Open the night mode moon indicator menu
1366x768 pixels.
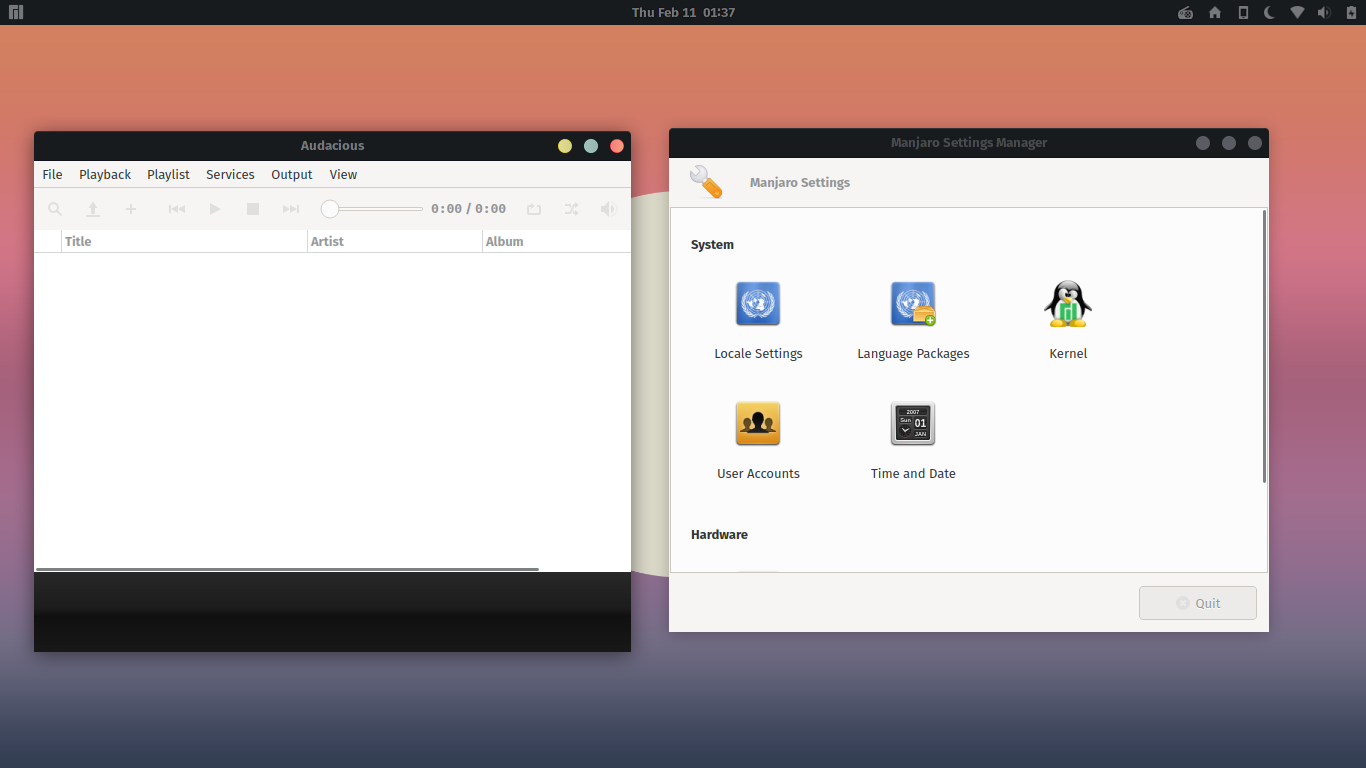click(x=1268, y=12)
